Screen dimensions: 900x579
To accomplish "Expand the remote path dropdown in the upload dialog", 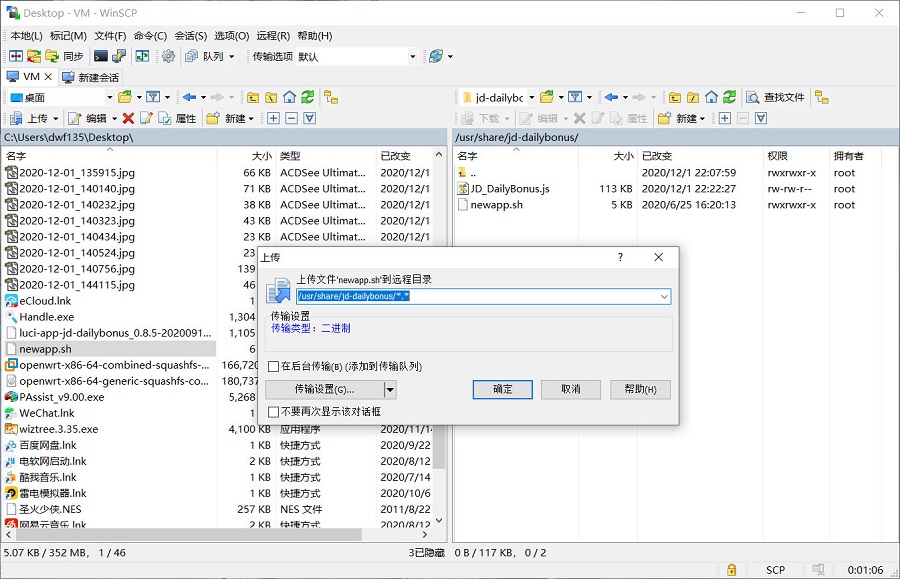I will coord(664,297).
